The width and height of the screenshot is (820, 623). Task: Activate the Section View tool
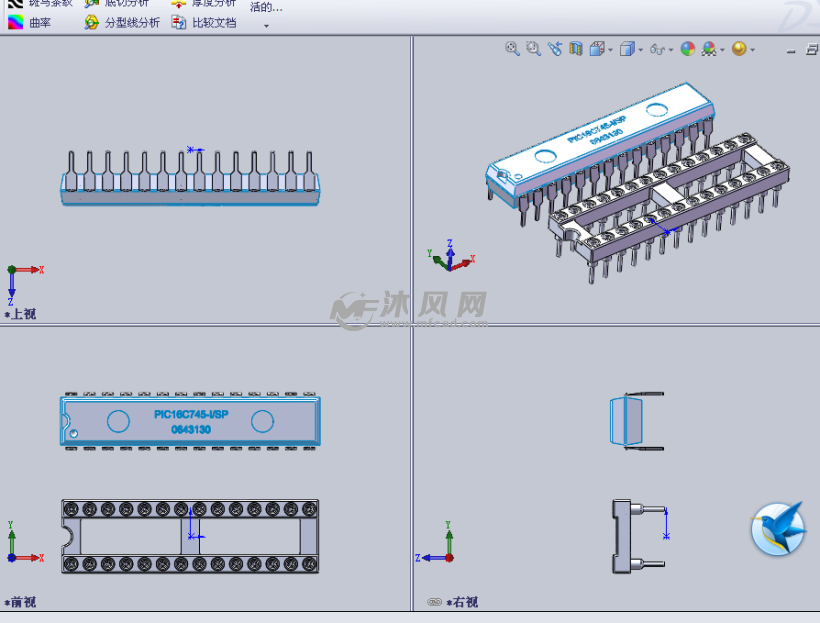coord(576,48)
